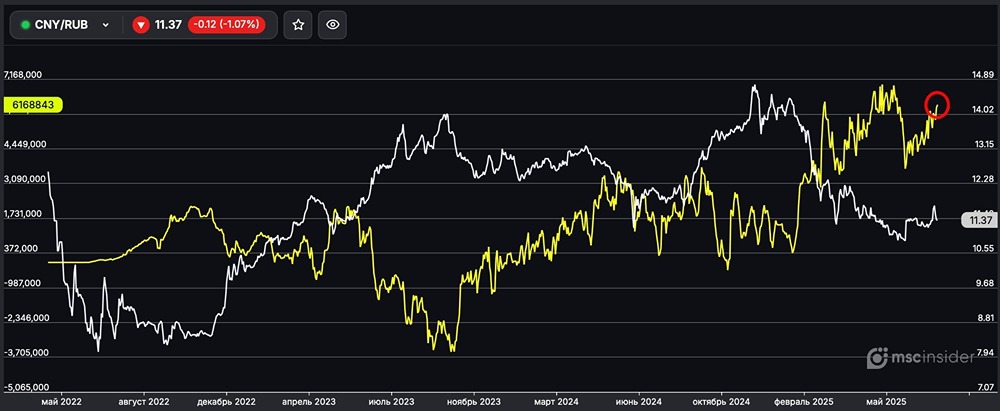This screenshot has width=1000, height=411.
Task: Click the май 2022 date label
Action: pyautogui.click(x=61, y=403)
